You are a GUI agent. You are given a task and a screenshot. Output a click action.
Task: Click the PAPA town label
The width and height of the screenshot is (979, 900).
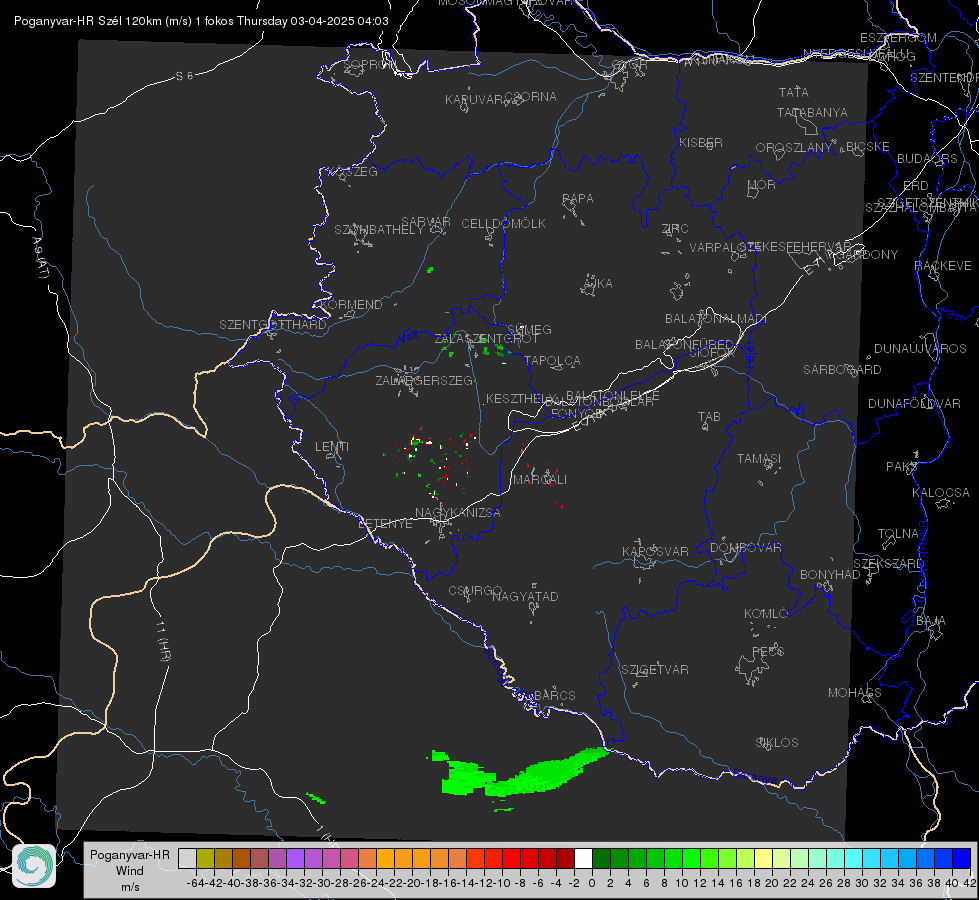(x=578, y=198)
